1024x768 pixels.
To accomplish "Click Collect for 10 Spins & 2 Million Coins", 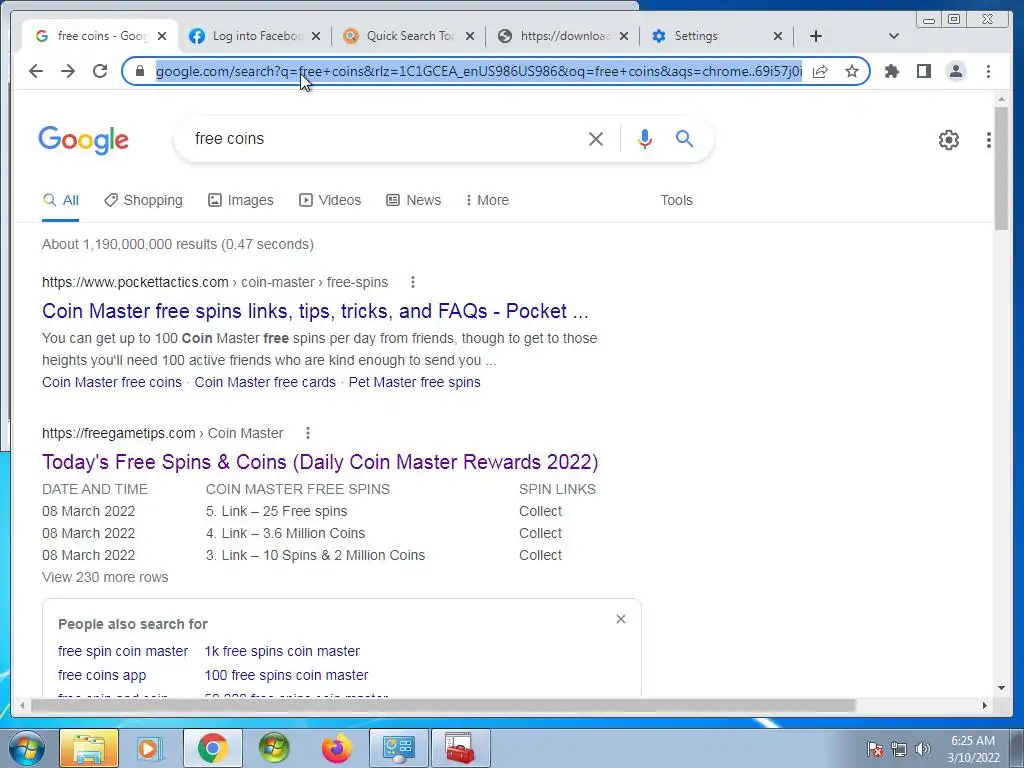I will pos(540,555).
